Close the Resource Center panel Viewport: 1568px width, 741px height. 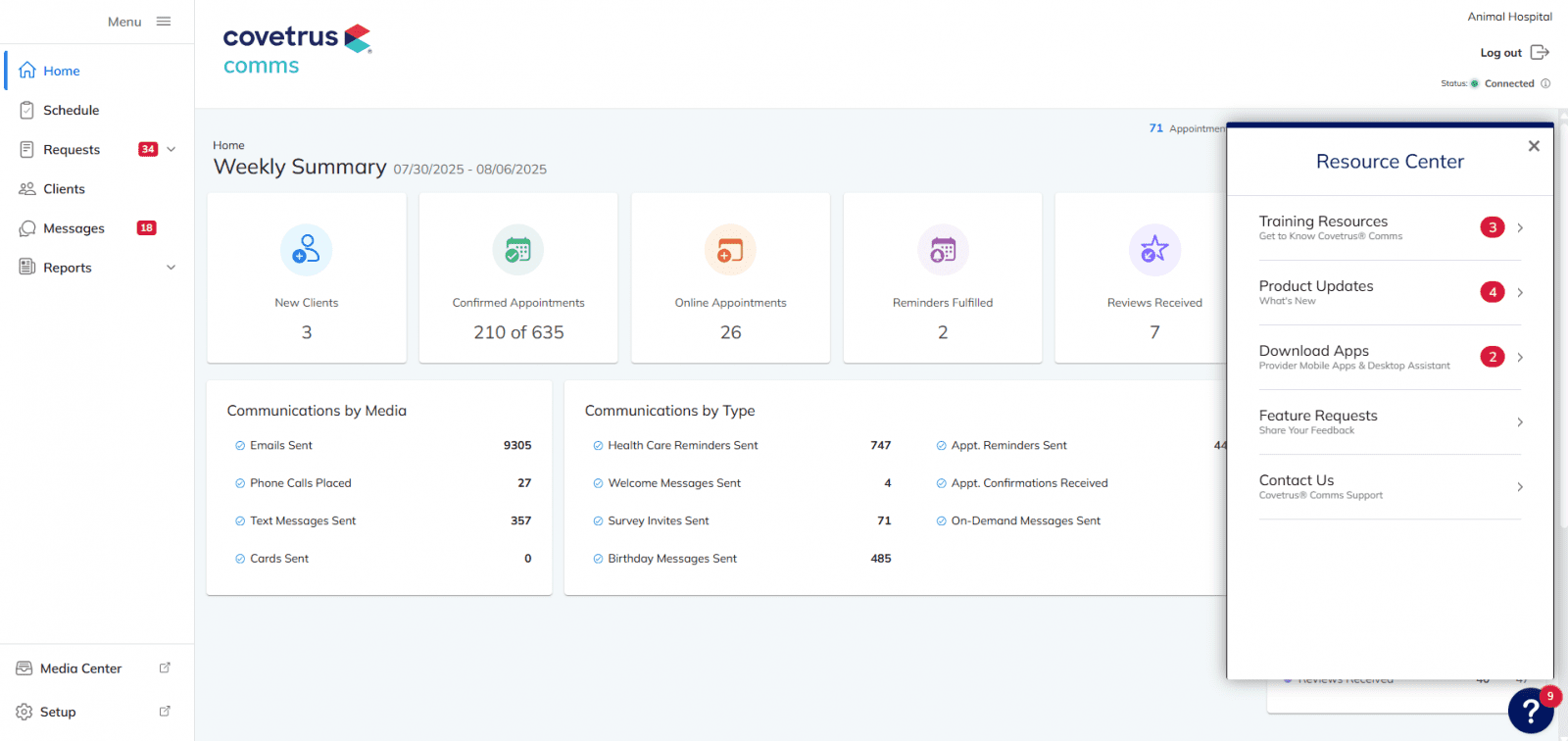[1534, 146]
